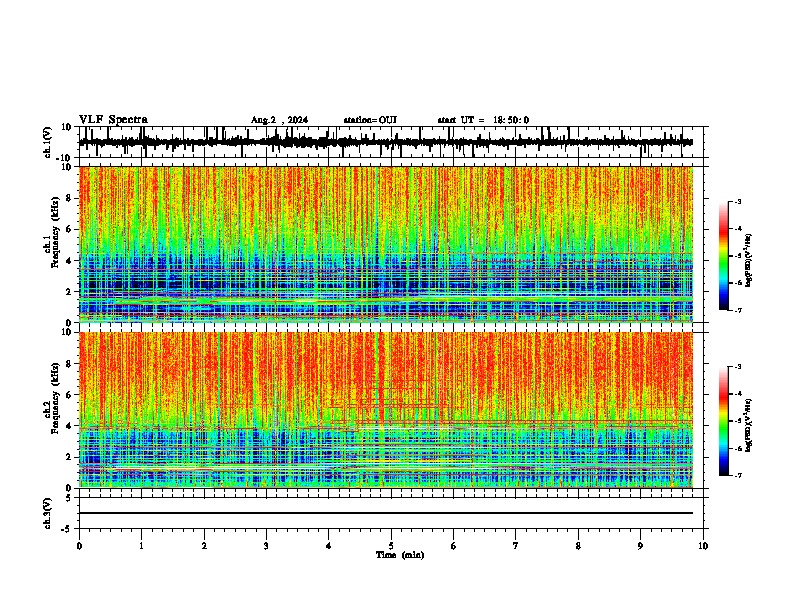
Task: Click time axis tick label "2"
Action: point(204,546)
